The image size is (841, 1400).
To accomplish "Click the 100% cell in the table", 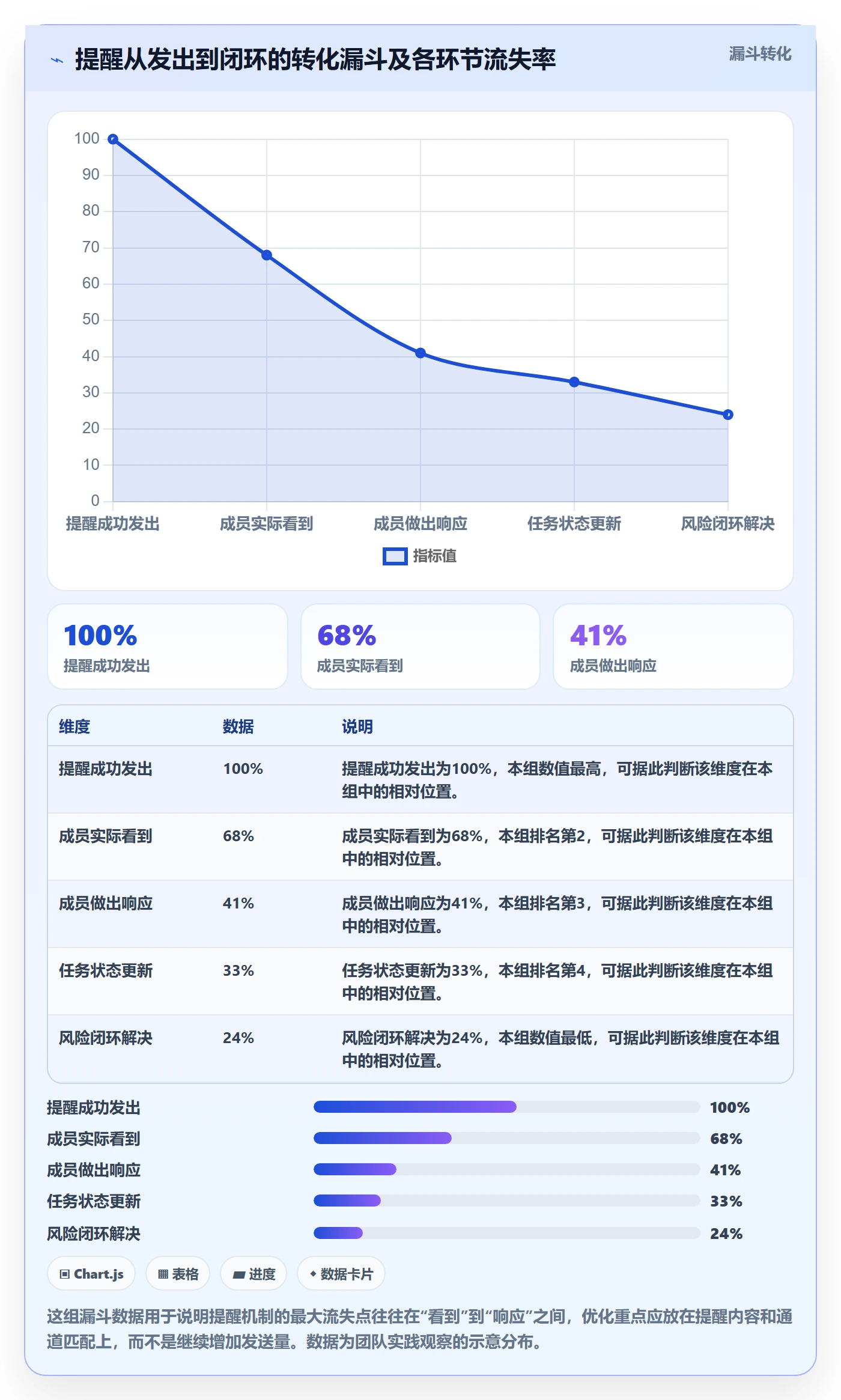I will [x=243, y=768].
